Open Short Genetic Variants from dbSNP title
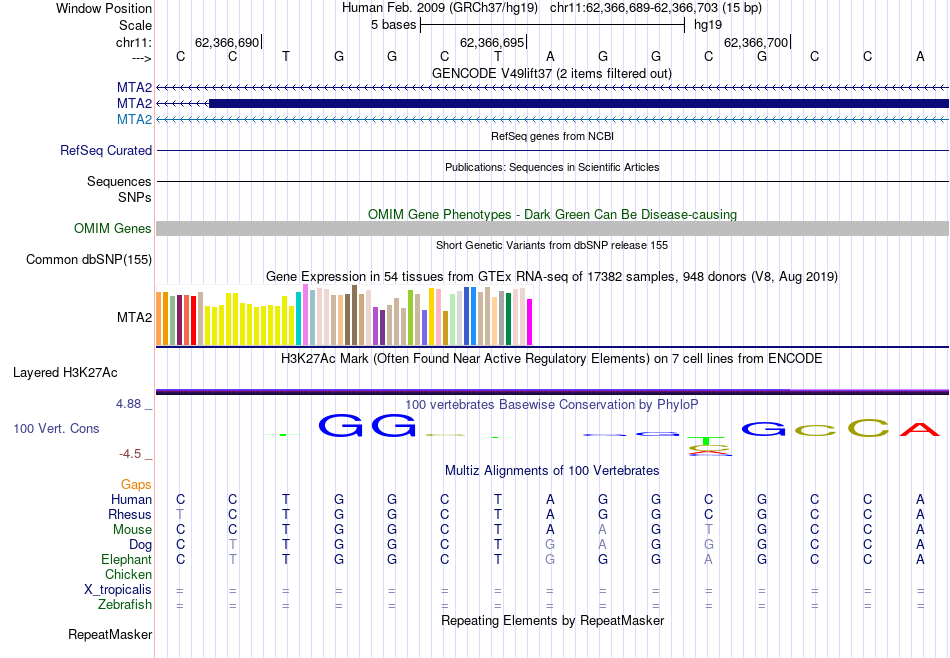950x658 pixels. [552, 245]
